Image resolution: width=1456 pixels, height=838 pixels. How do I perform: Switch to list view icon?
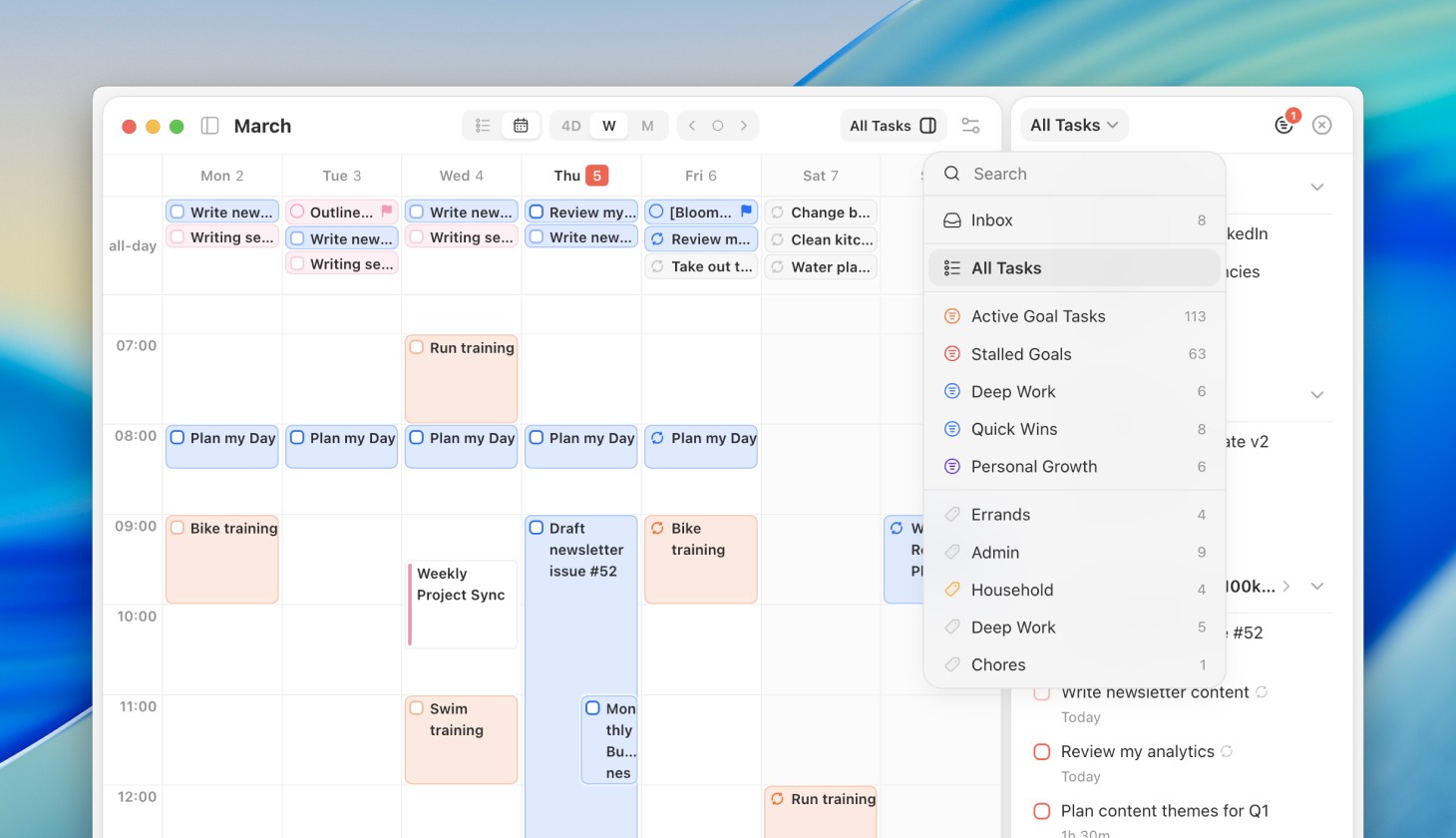(483, 126)
